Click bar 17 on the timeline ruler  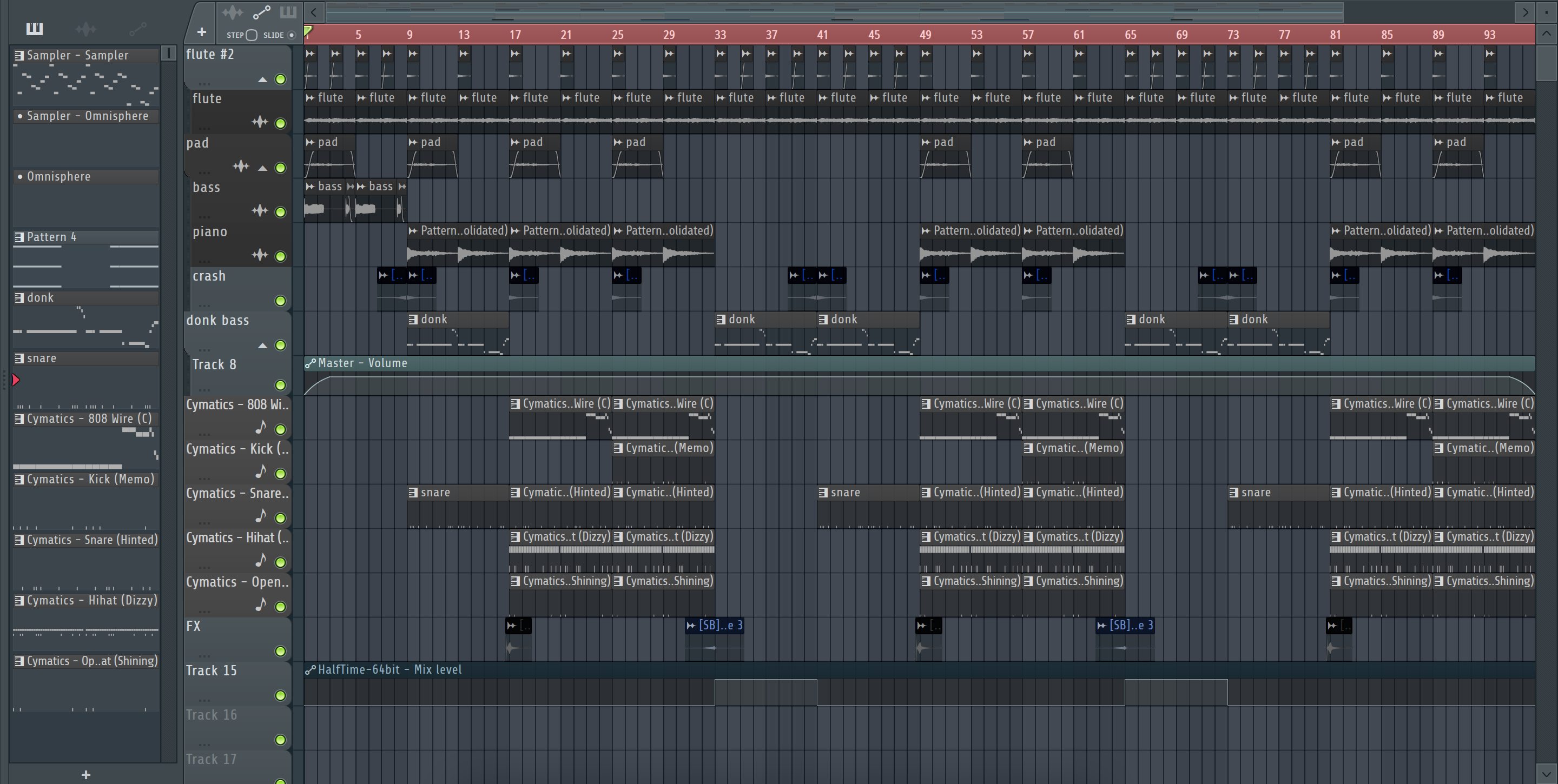pyautogui.click(x=514, y=35)
